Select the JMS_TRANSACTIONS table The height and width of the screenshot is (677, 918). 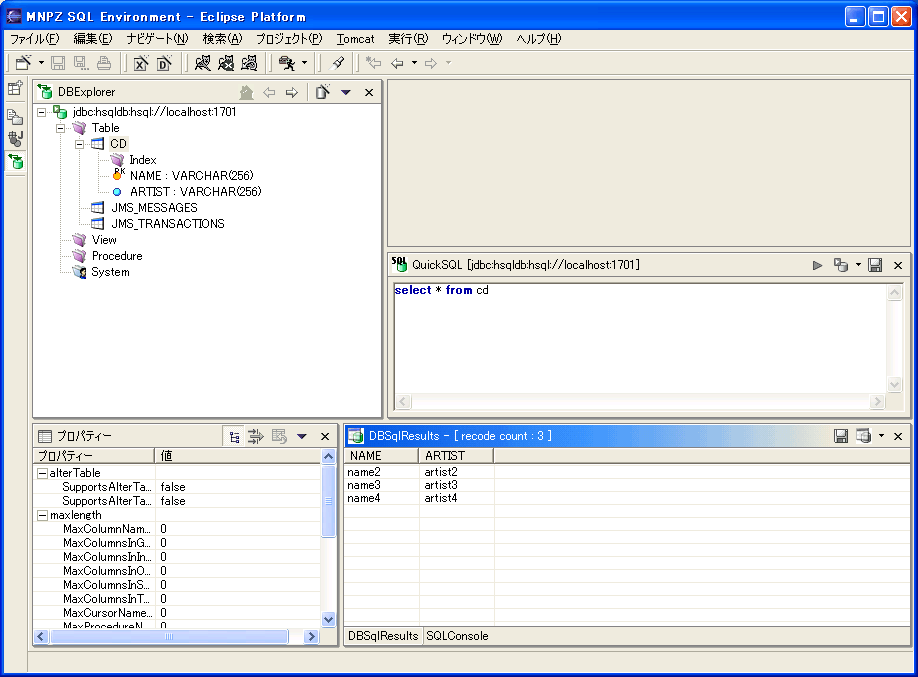(x=168, y=224)
